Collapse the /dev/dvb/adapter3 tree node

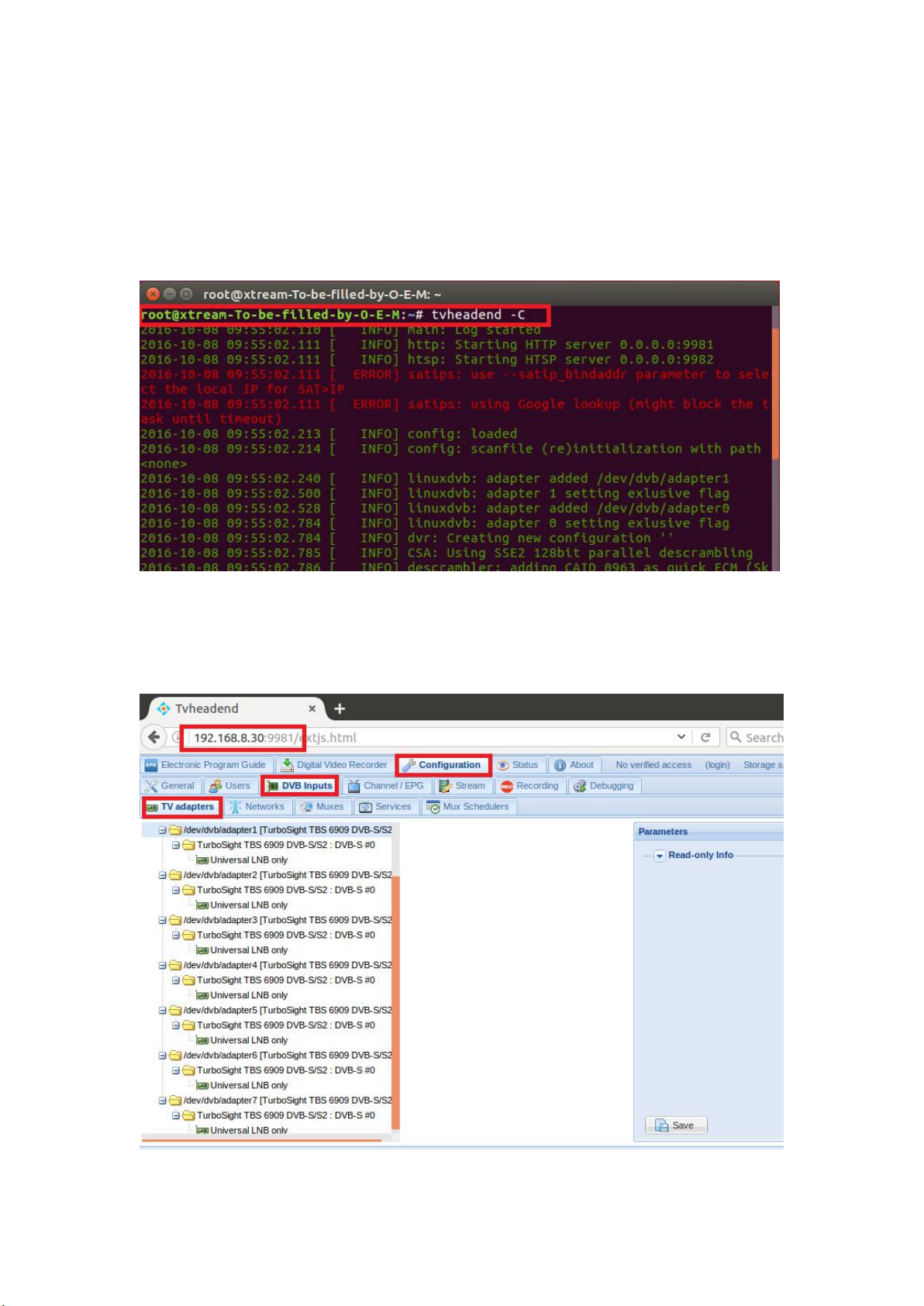coord(163,920)
